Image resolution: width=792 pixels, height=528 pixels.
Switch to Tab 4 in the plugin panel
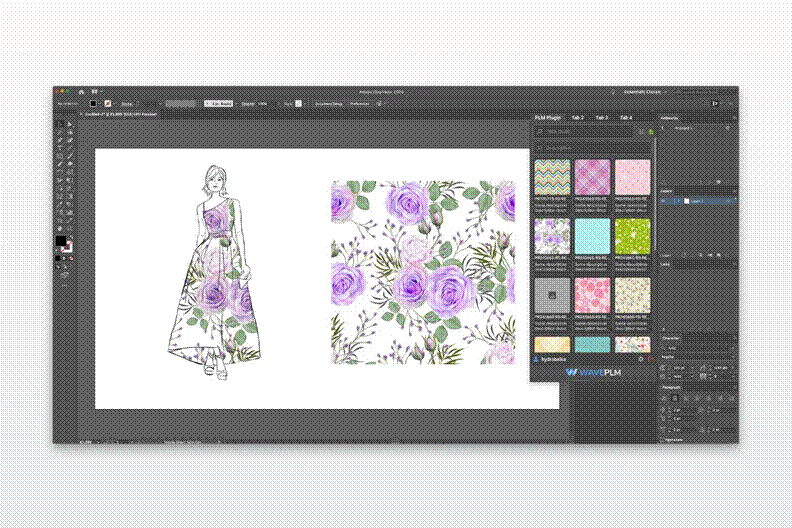pos(626,117)
